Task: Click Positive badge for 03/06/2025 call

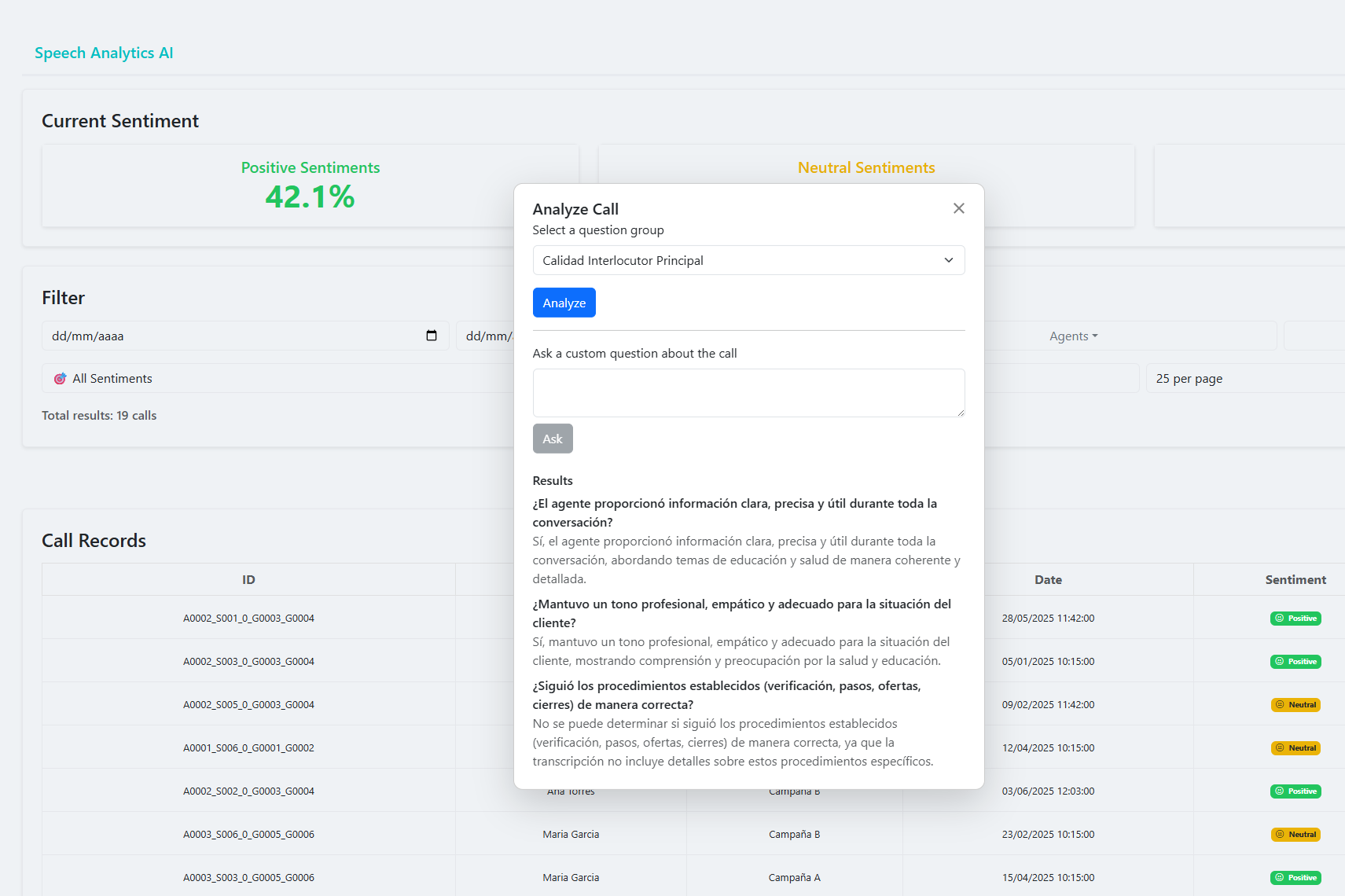Action: tap(1295, 791)
